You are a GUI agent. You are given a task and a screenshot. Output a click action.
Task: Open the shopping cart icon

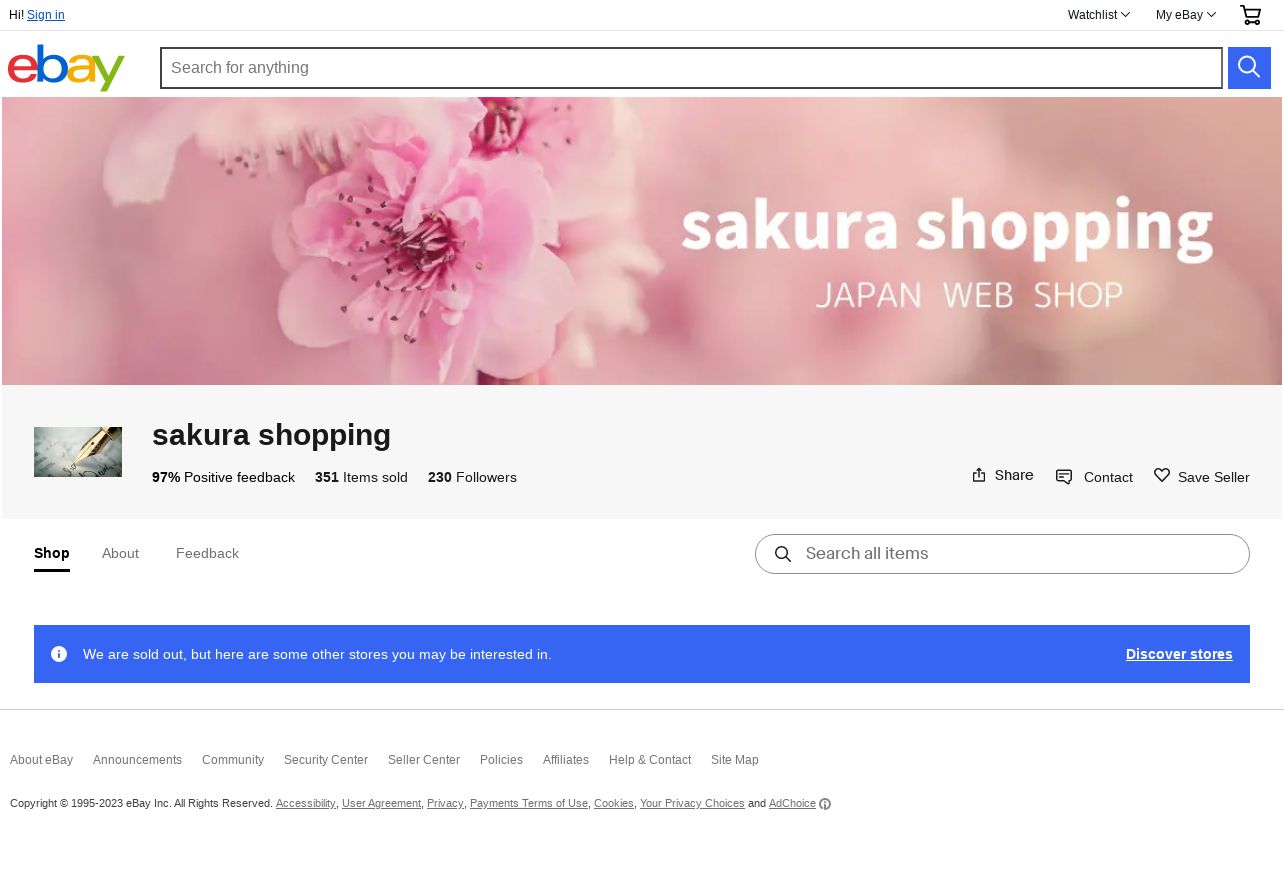(x=1250, y=15)
